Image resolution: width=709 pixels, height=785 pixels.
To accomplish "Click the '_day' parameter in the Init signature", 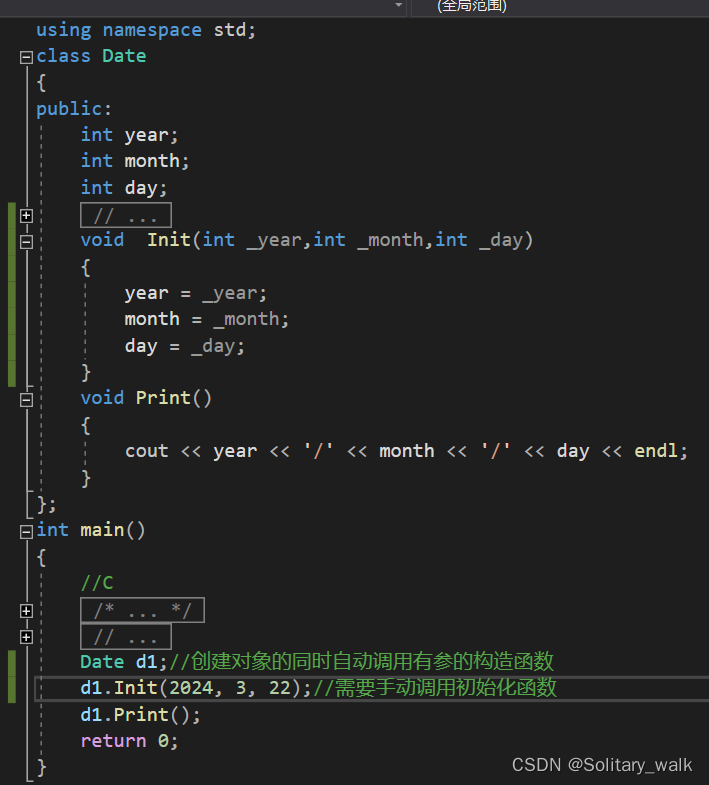I will 500,241.
